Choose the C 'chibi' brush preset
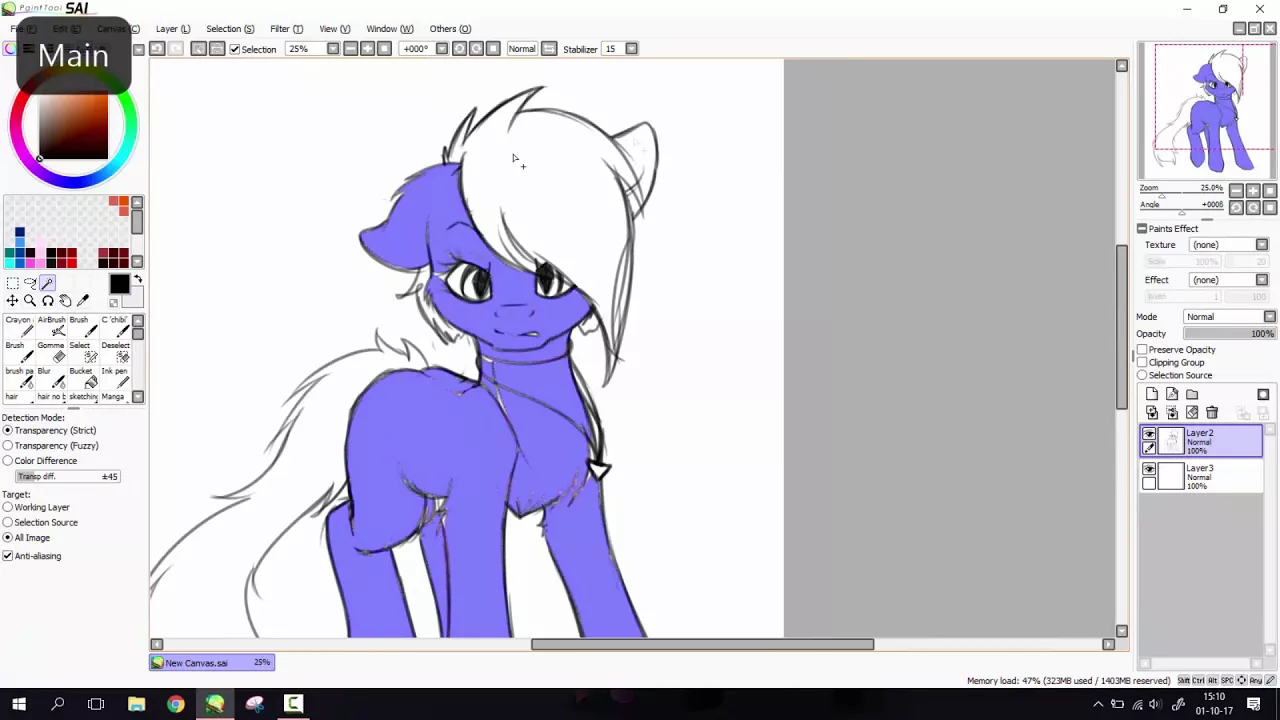The height and width of the screenshot is (720, 1280). 114,327
